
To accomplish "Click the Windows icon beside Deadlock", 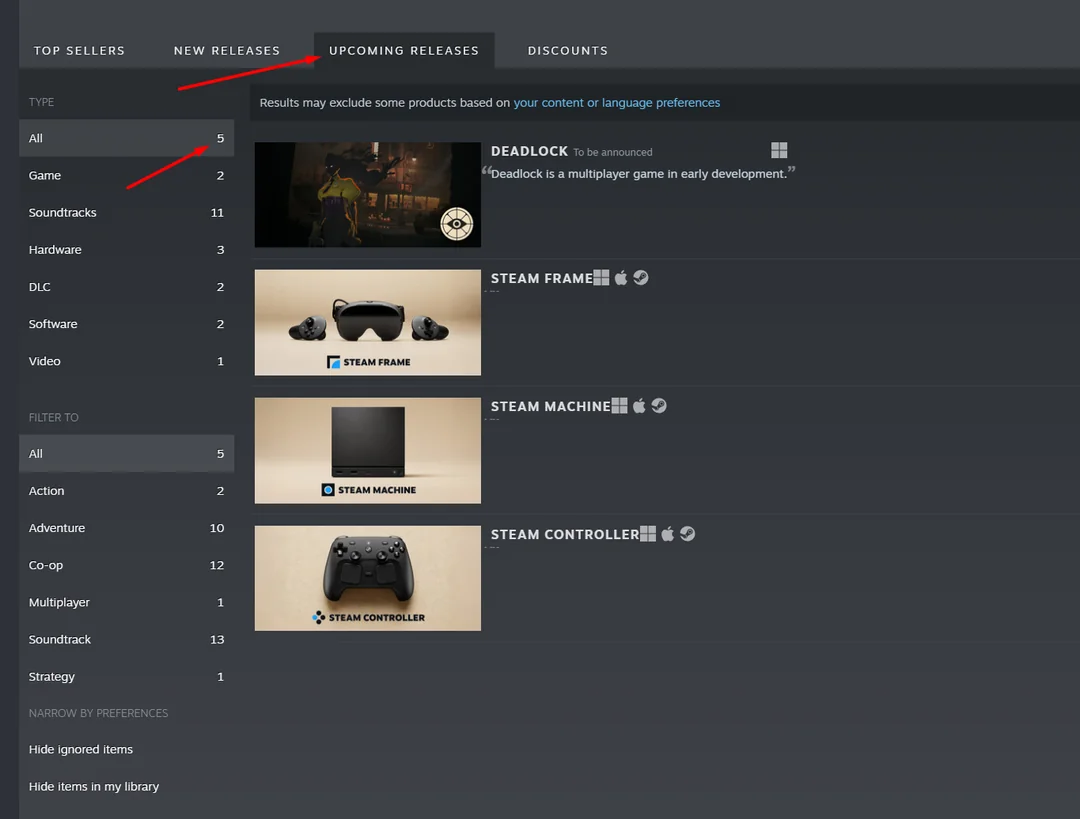I will tap(779, 150).
